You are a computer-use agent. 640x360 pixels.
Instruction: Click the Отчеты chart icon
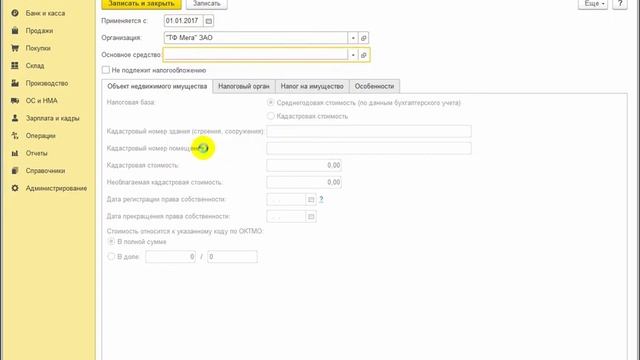[x=15, y=153]
